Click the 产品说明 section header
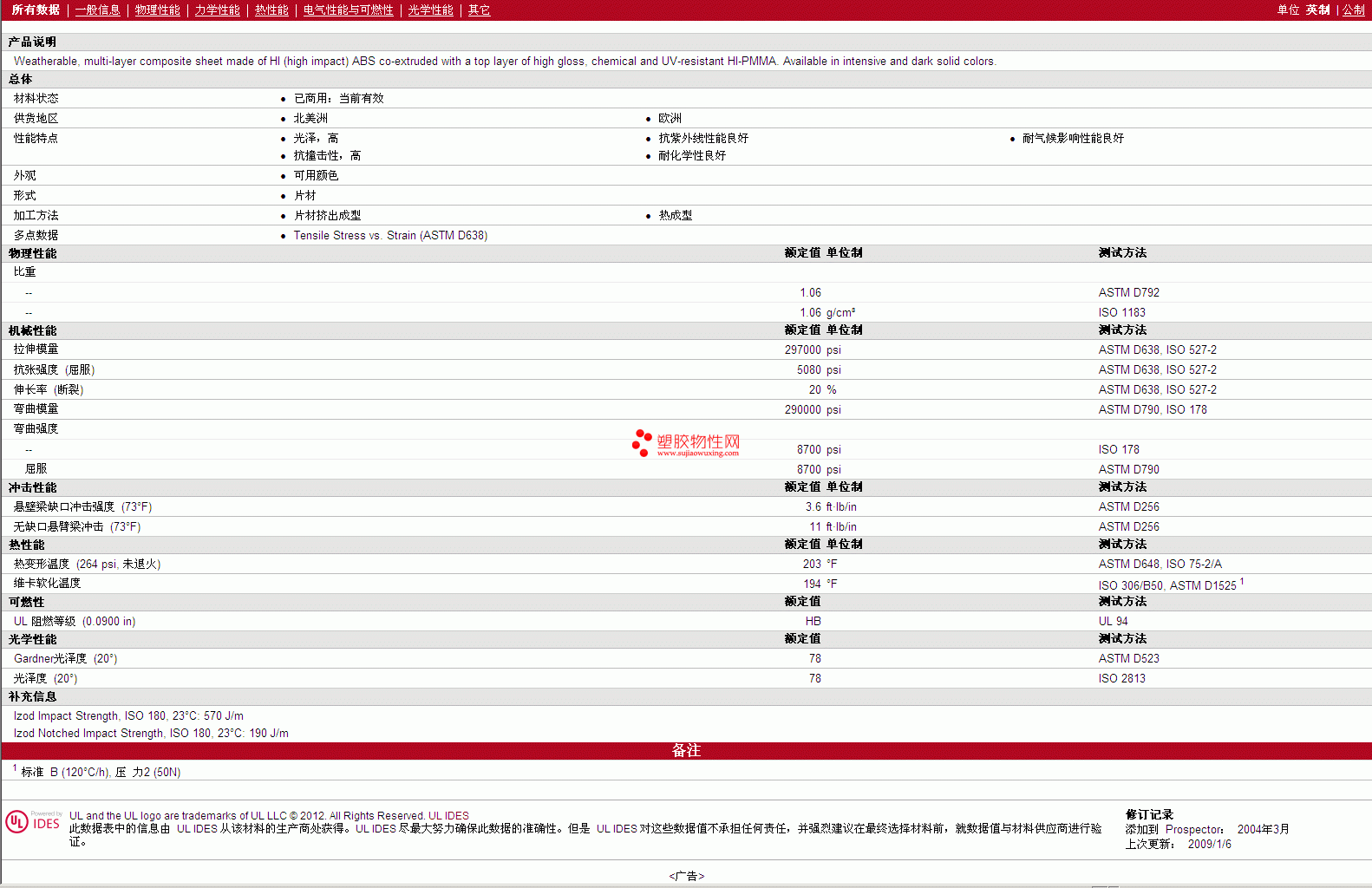This screenshot has height=888, width=1372. (32, 42)
